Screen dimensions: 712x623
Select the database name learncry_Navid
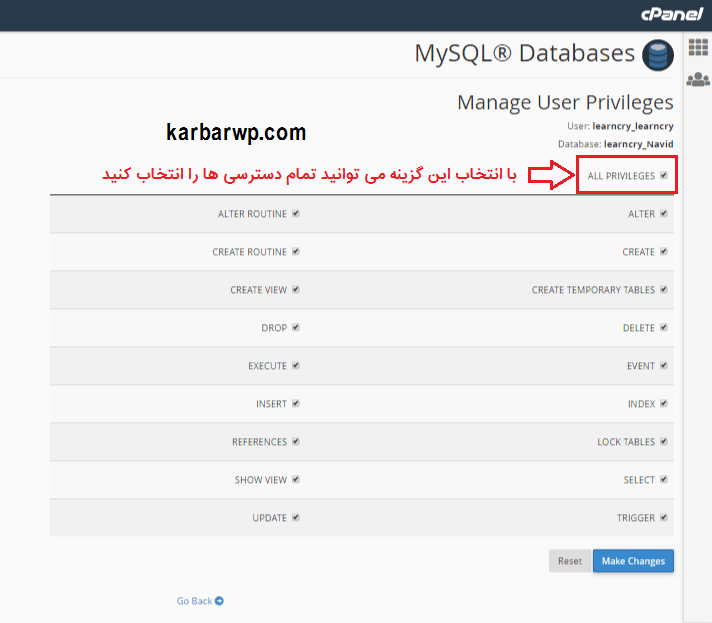pyautogui.click(x=638, y=144)
